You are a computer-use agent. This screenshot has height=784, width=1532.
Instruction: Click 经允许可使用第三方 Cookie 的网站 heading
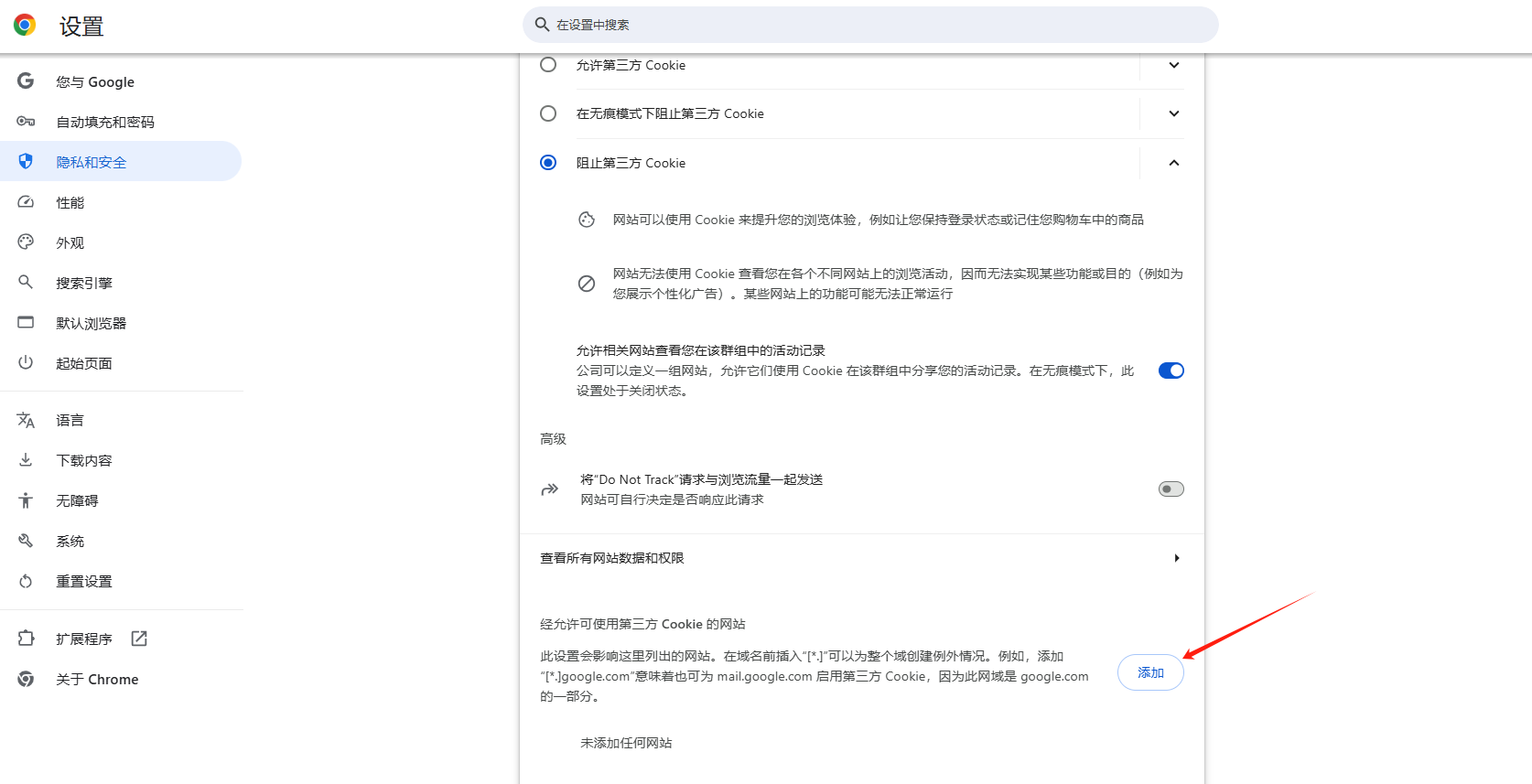642,624
